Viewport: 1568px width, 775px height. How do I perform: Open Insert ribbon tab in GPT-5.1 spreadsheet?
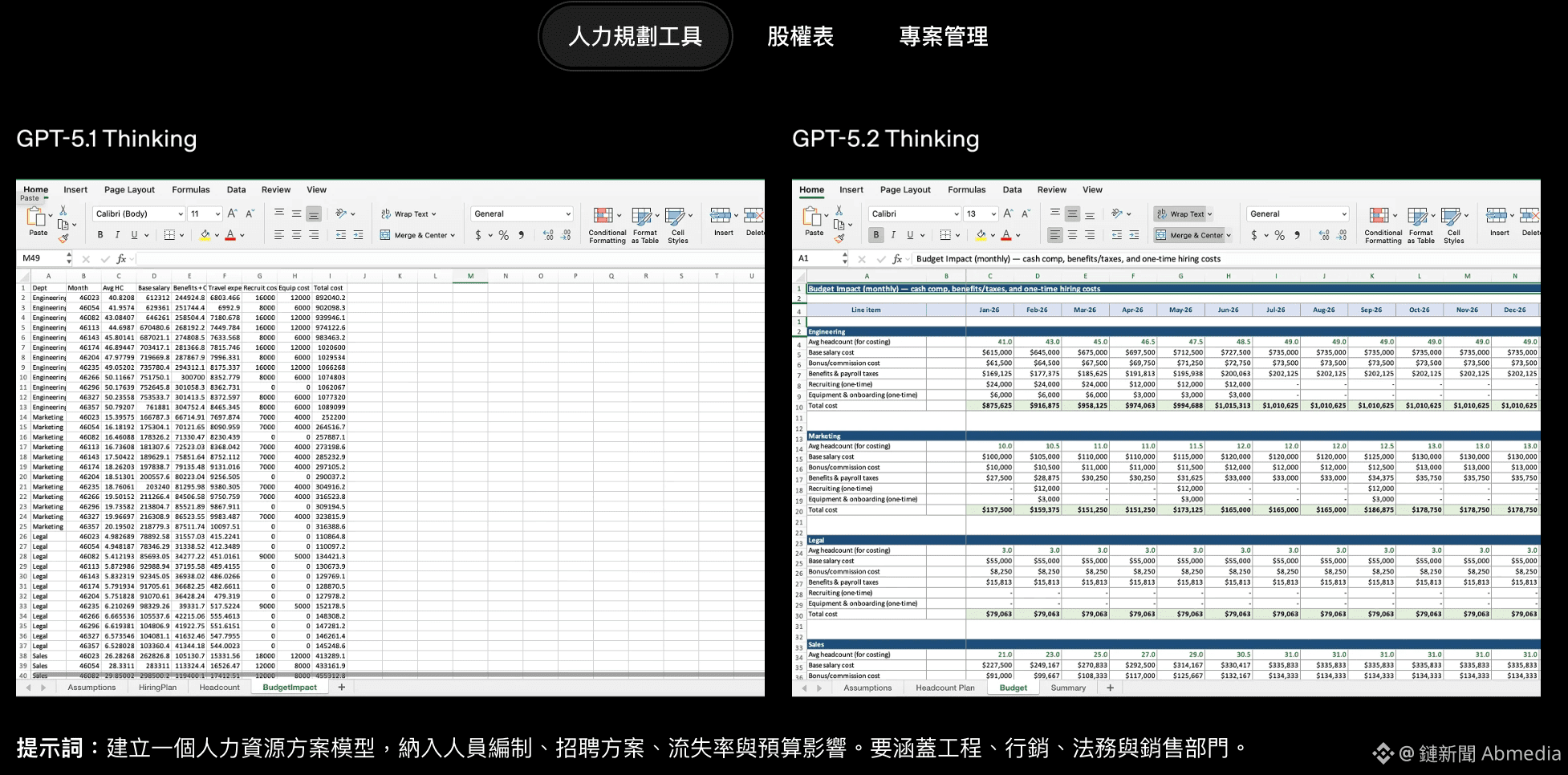point(75,190)
